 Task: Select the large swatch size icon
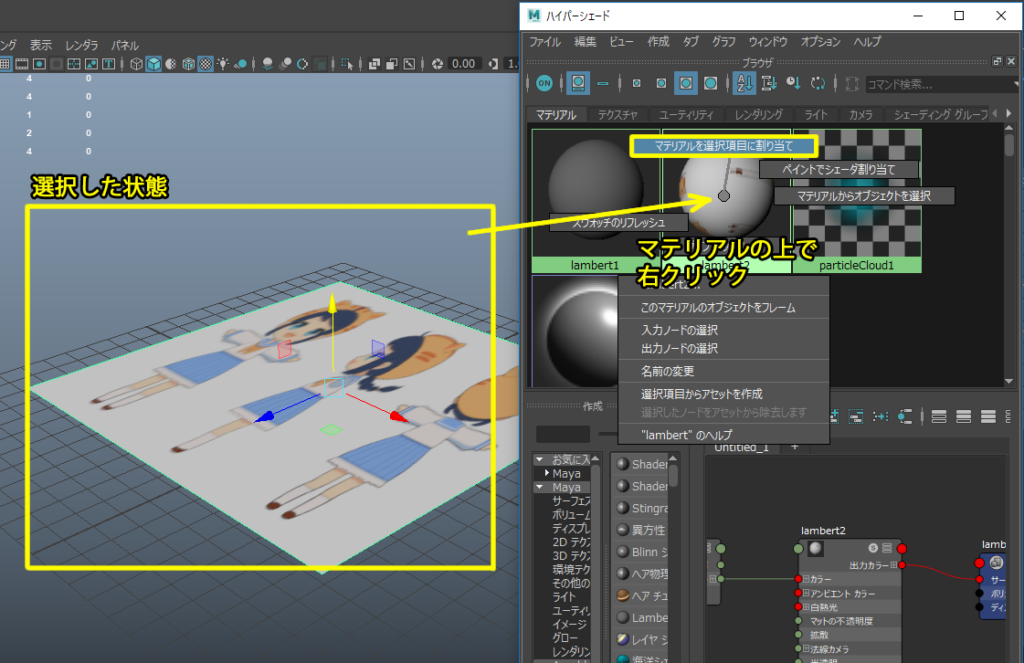point(686,83)
